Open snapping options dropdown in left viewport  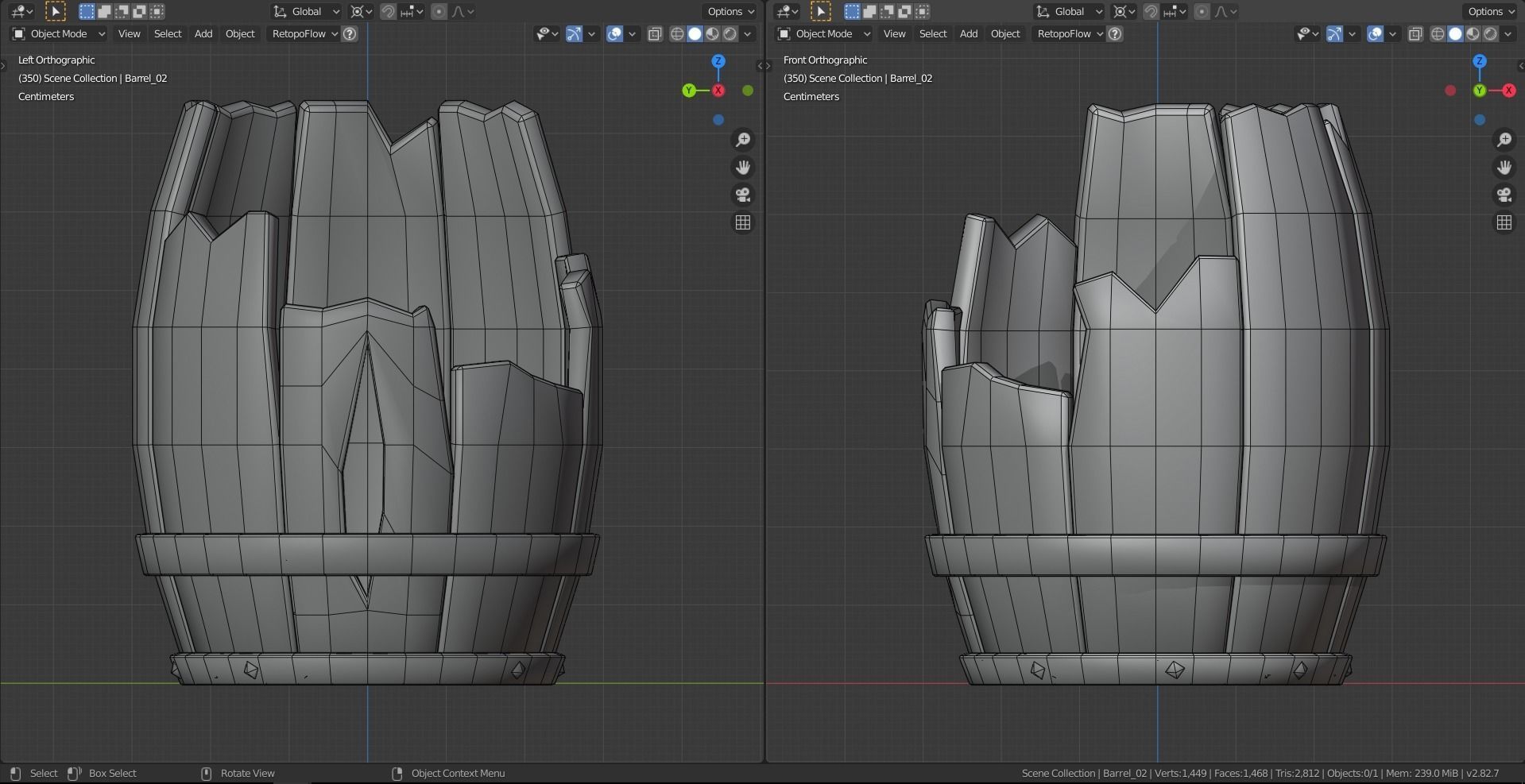(412, 11)
